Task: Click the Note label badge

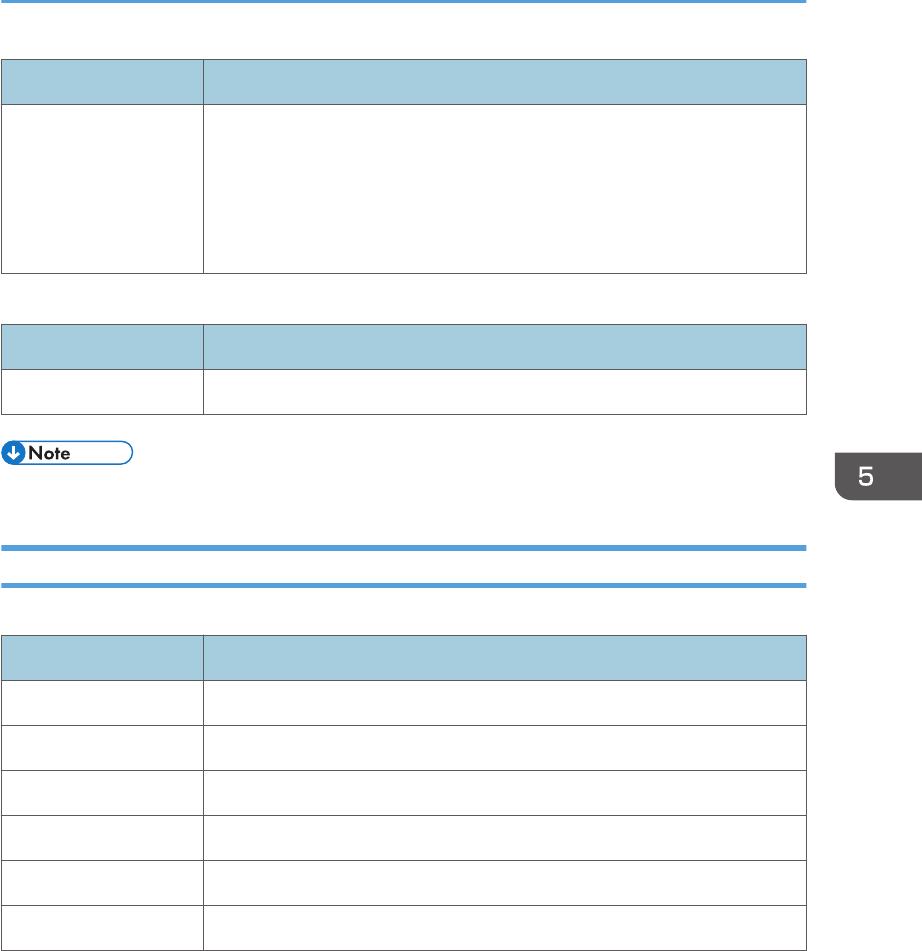Action: [67, 453]
